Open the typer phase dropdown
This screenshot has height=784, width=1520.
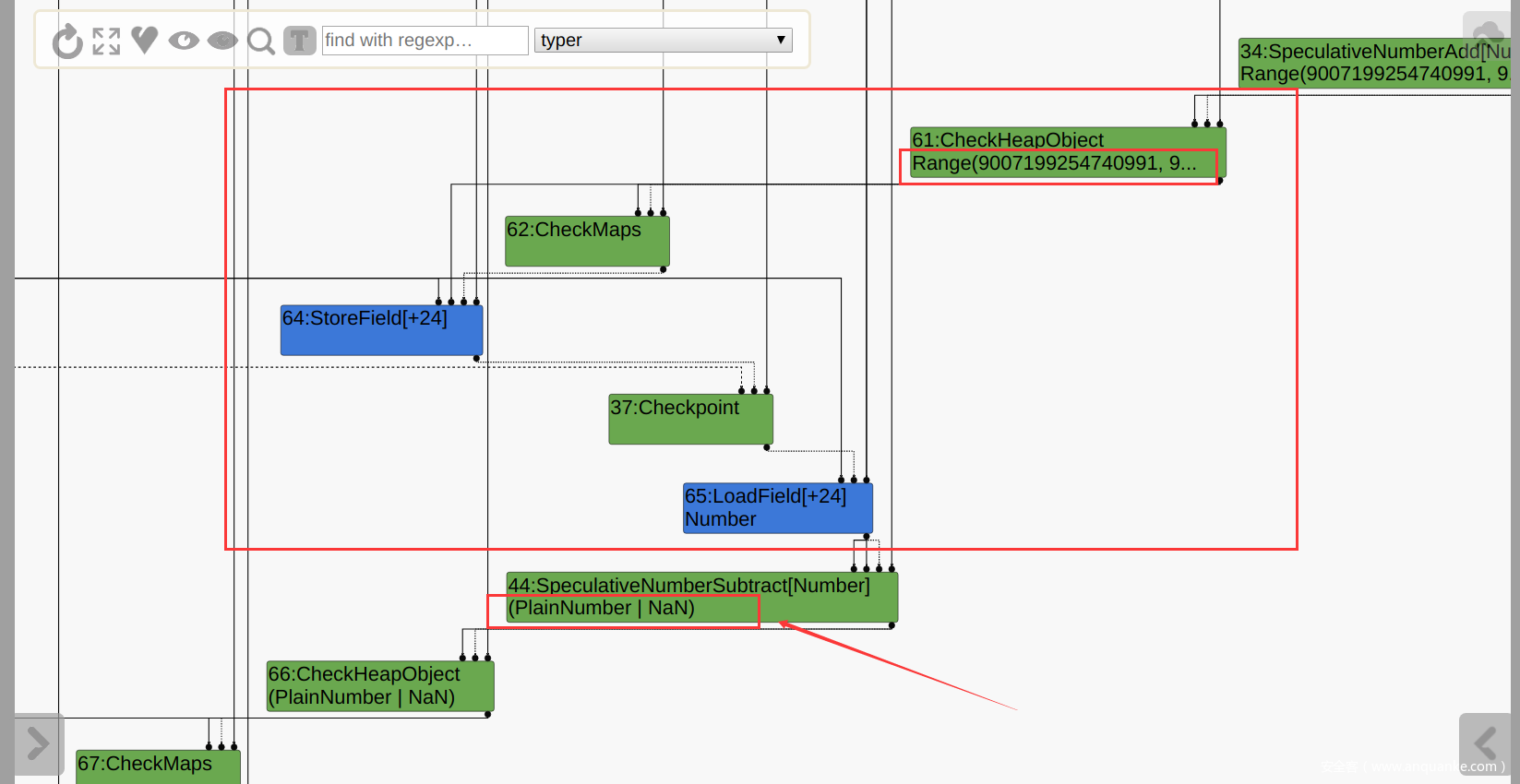pyautogui.click(x=663, y=41)
